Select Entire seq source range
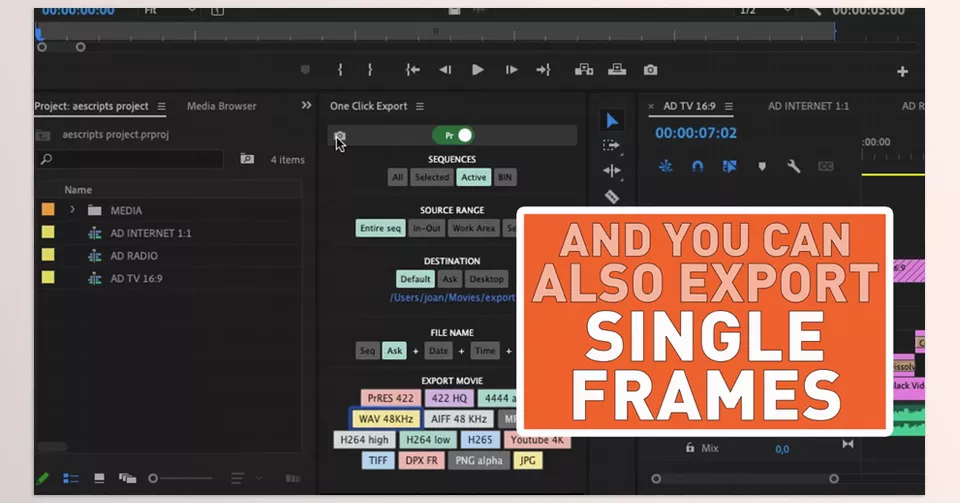Screen dimensions: 960x503 click(x=380, y=228)
